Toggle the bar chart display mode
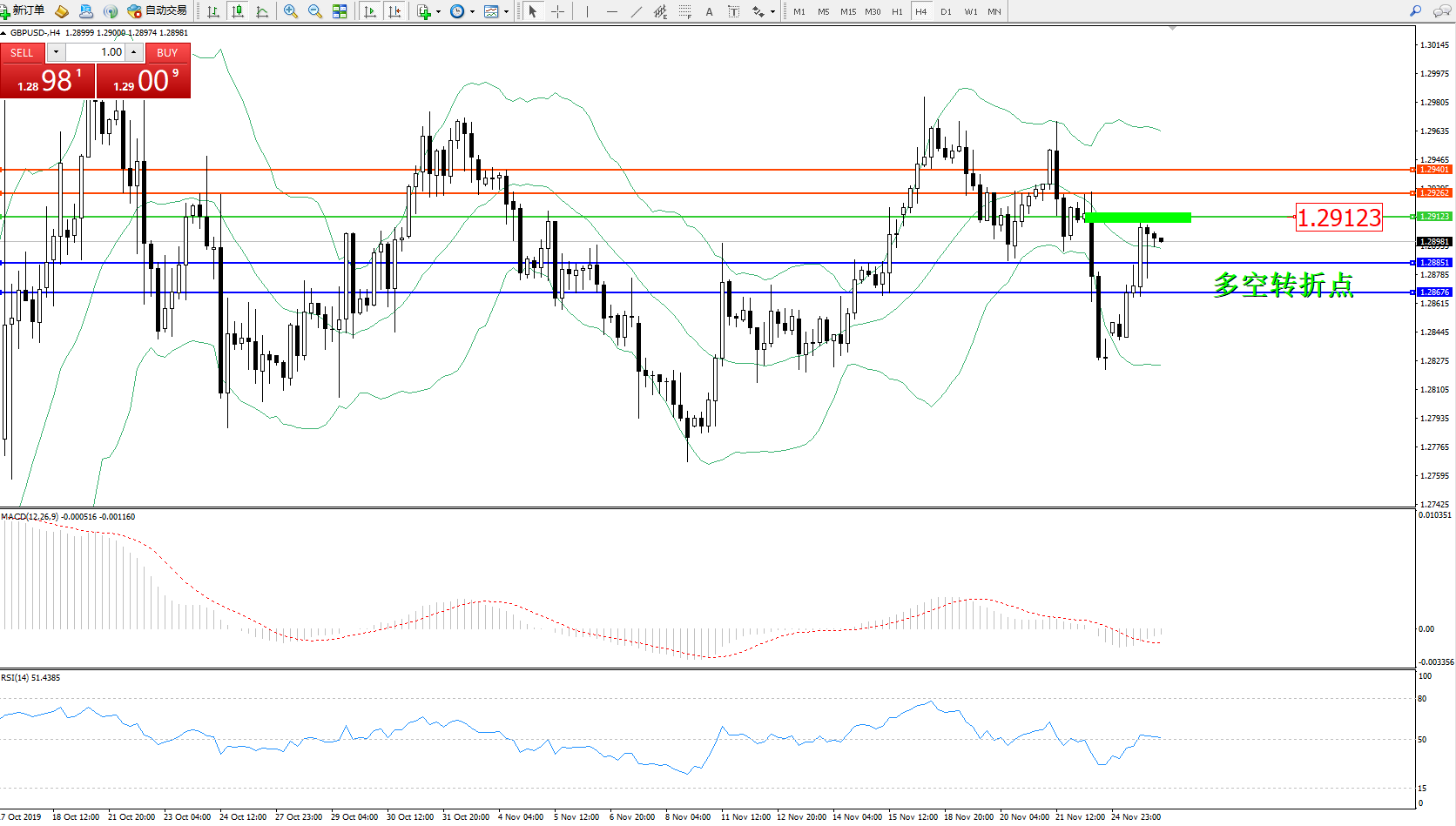Image resolution: width=1456 pixels, height=826 pixels. tap(212, 11)
